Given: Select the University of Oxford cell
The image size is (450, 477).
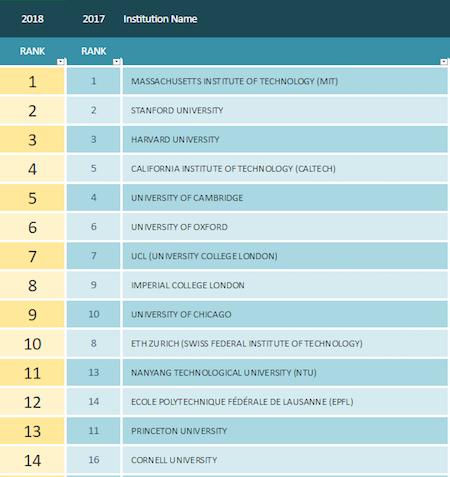Looking at the screenshot, I should [285, 227].
